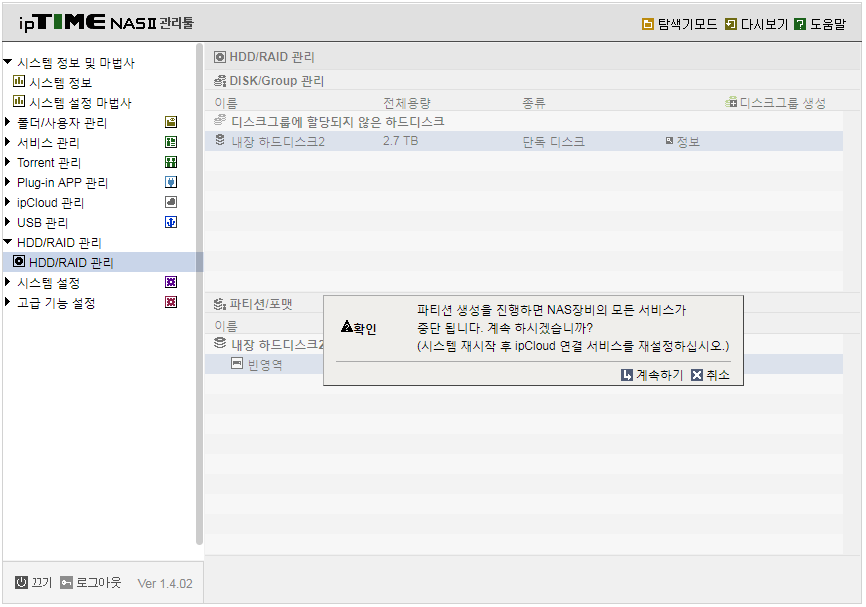This screenshot has height=607, width=866.
Task: Click the 빈영역 partition icon
Action: click(237, 363)
